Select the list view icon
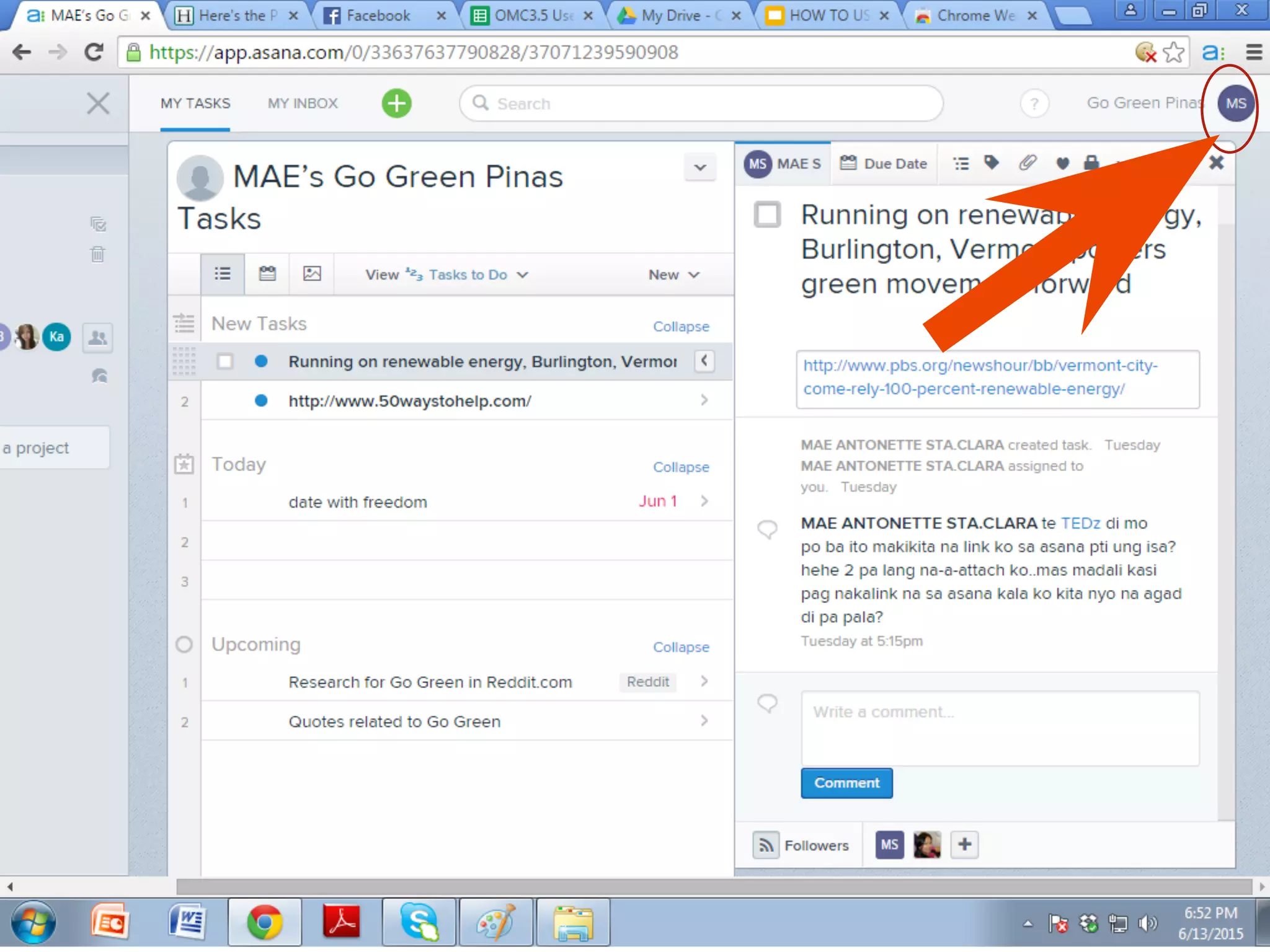Viewport: 1270px width, 952px height. tap(223, 274)
